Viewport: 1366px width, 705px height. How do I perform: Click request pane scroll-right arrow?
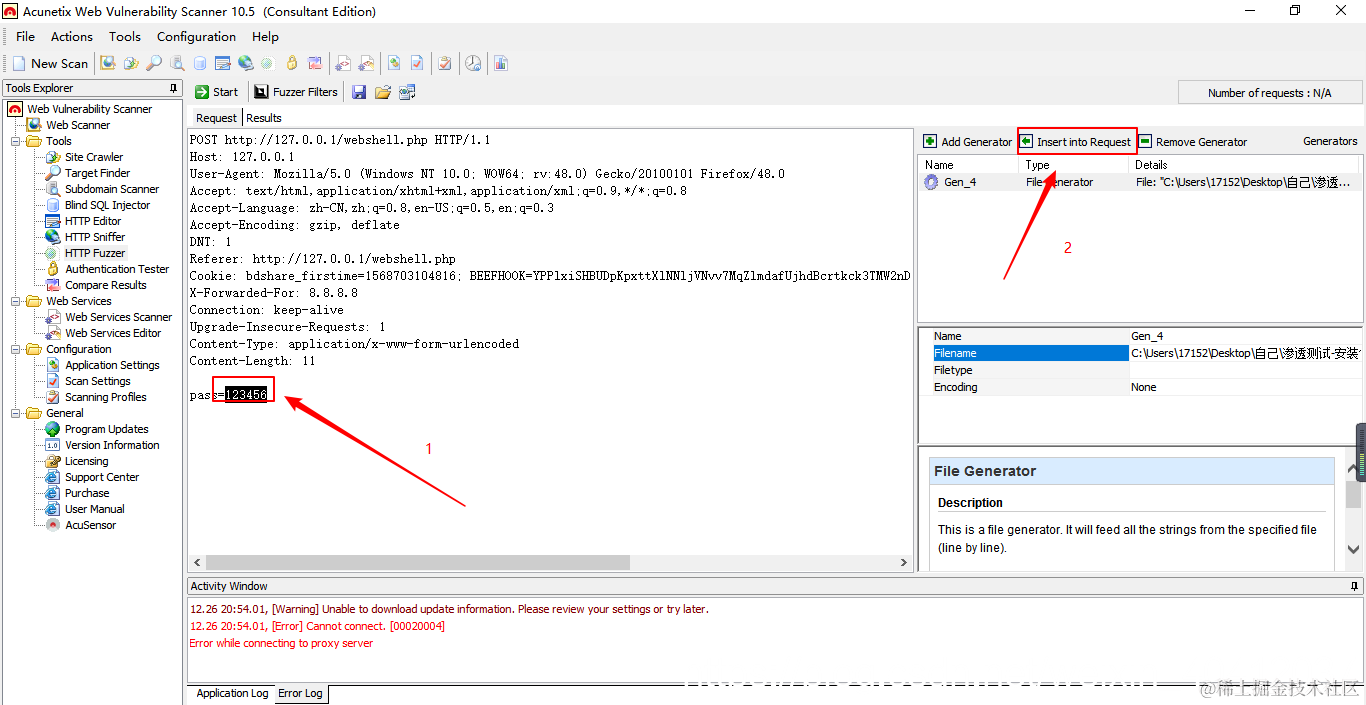pyautogui.click(x=904, y=563)
